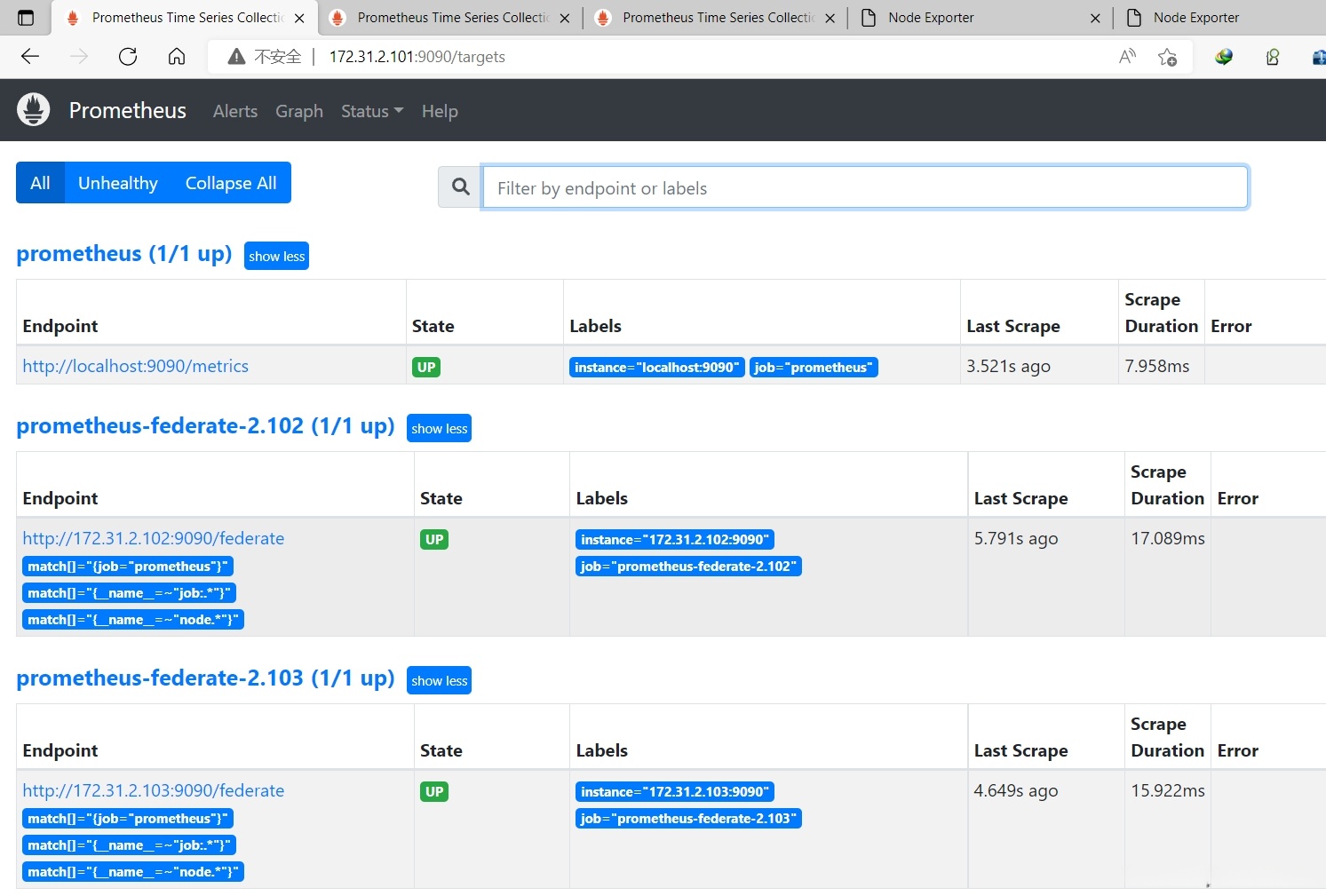Collapse prometheus-federate-2.103 group with show less
The width and height of the screenshot is (1326, 896).
click(x=439, y=680)
